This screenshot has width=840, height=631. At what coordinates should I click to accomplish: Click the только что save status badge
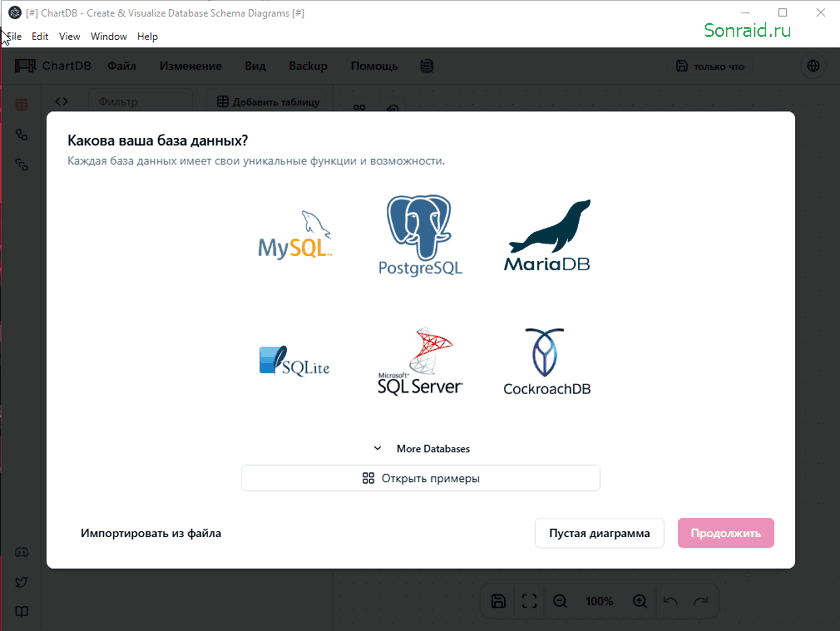710,66
